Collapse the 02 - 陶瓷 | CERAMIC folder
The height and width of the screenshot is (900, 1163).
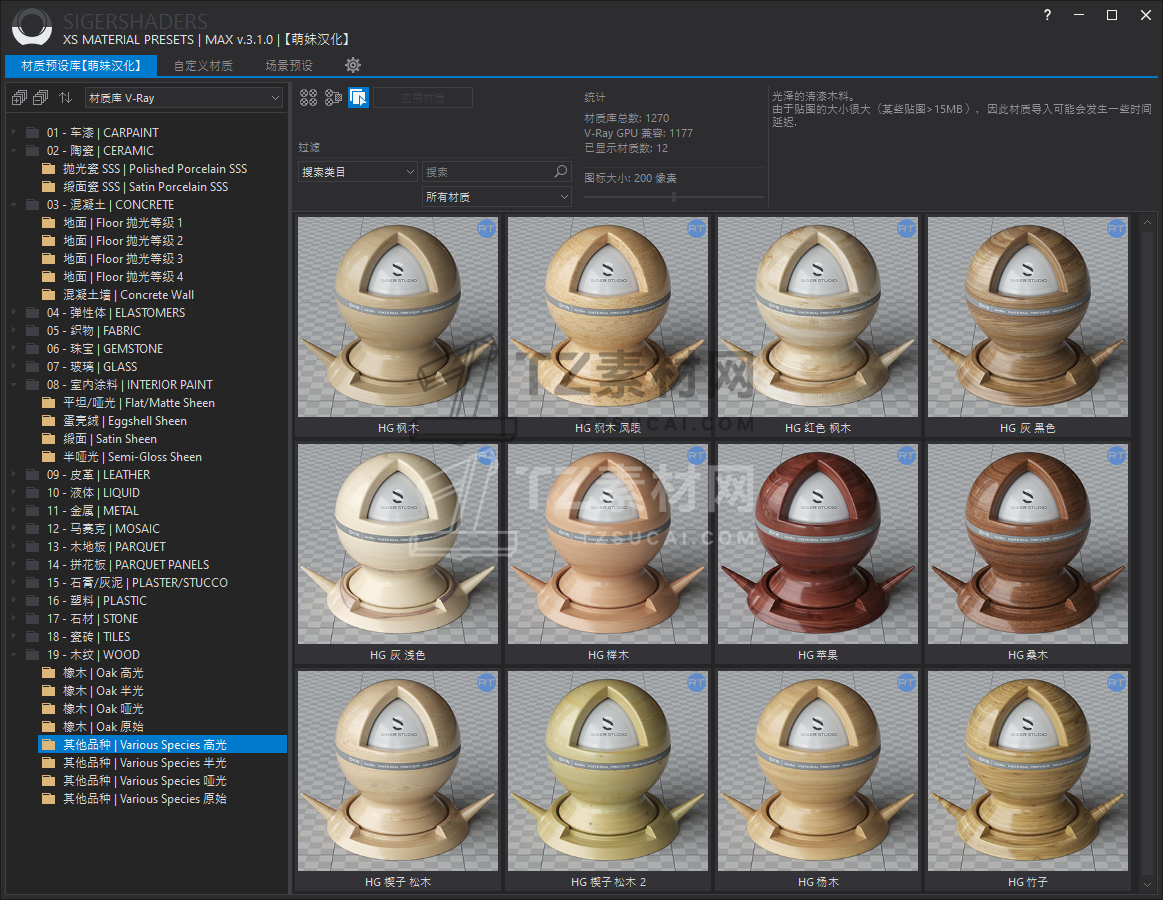tap(13, 151)
